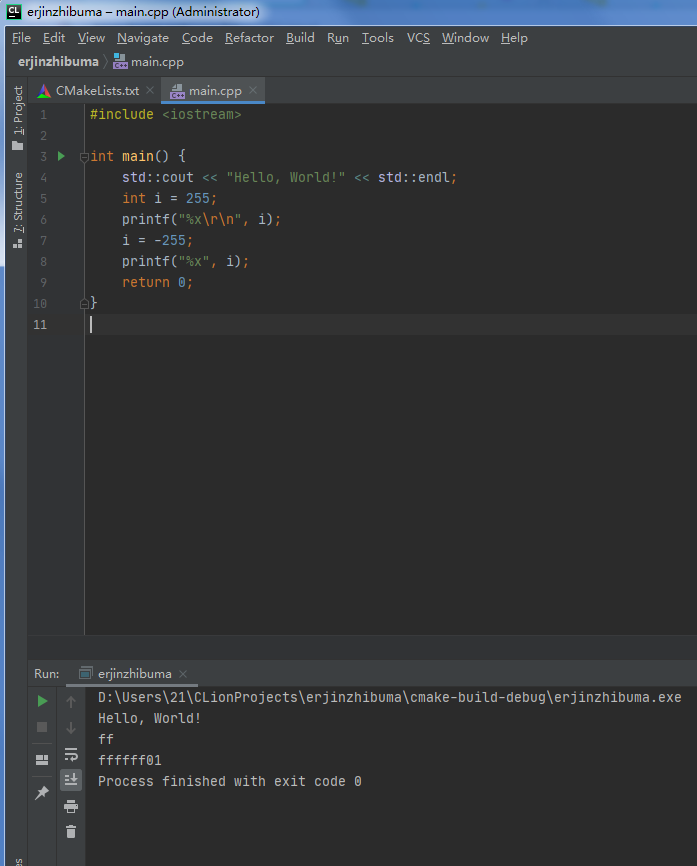
Task: Collapse the main() function fold marker at line 3
Action: 84,157
